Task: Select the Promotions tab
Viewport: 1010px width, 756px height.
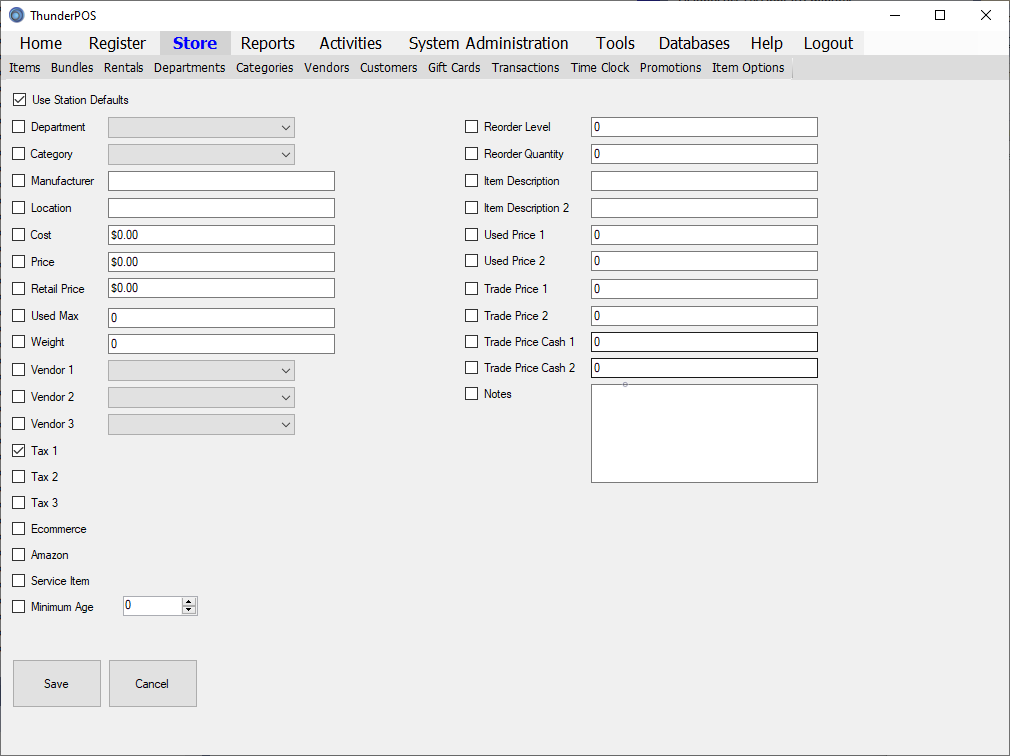Action: (670, 68)
